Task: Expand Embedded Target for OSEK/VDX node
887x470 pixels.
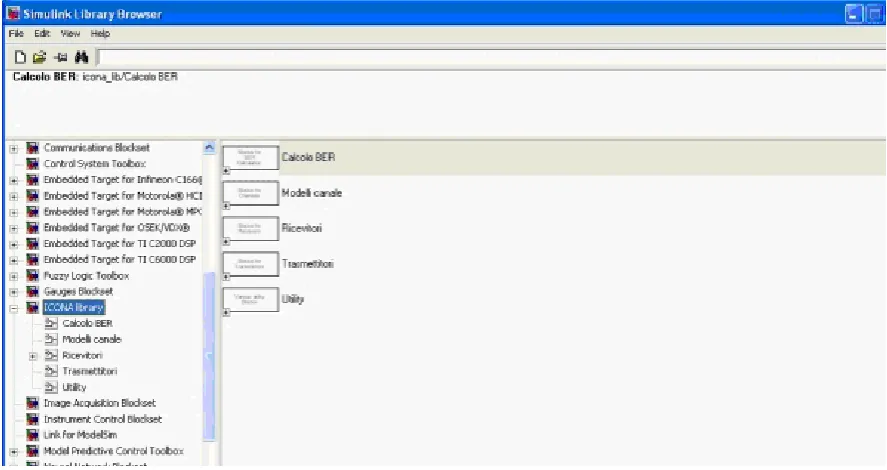Action: pyautogui.click(x=14, y=228)
